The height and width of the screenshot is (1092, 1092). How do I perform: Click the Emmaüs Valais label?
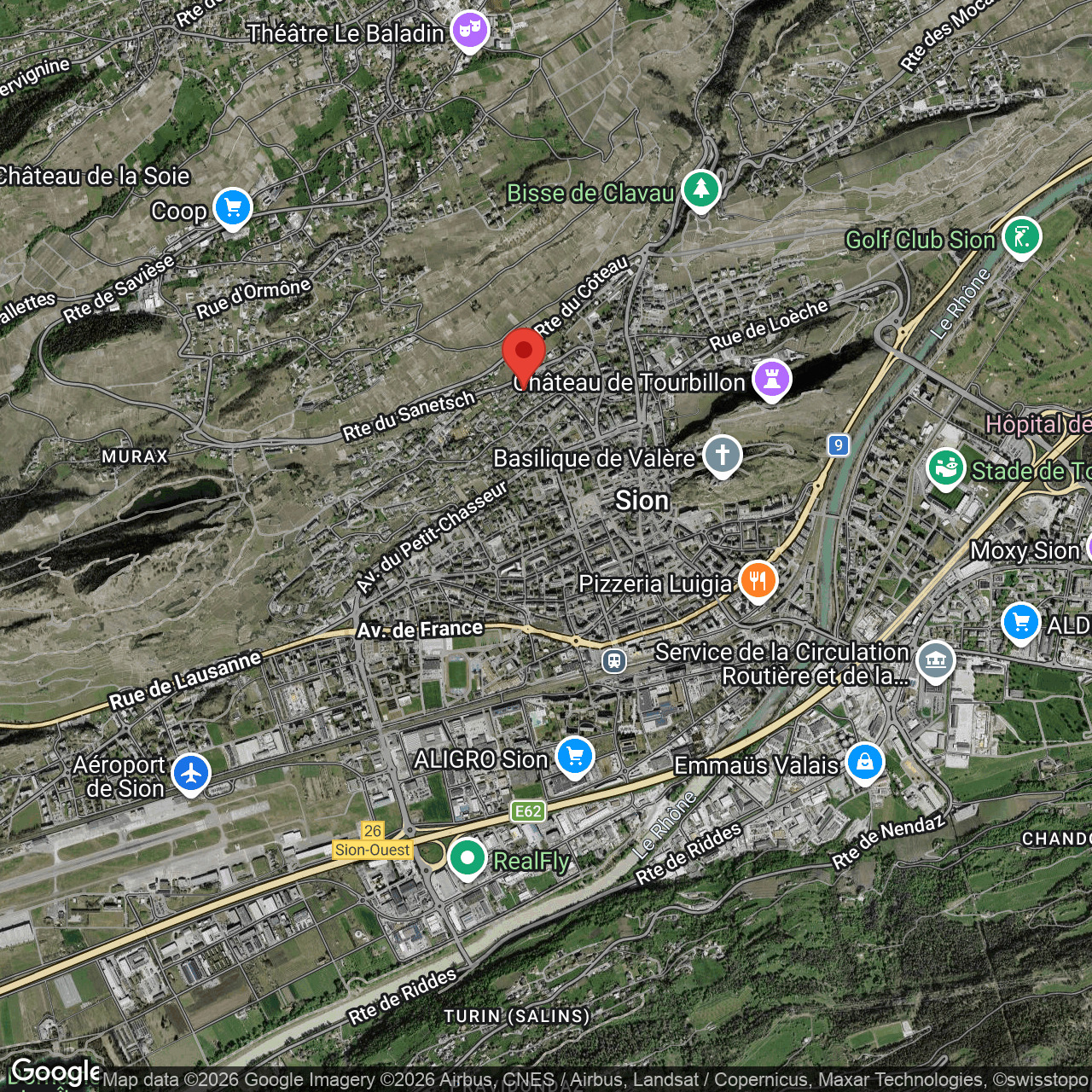point(757,765)
